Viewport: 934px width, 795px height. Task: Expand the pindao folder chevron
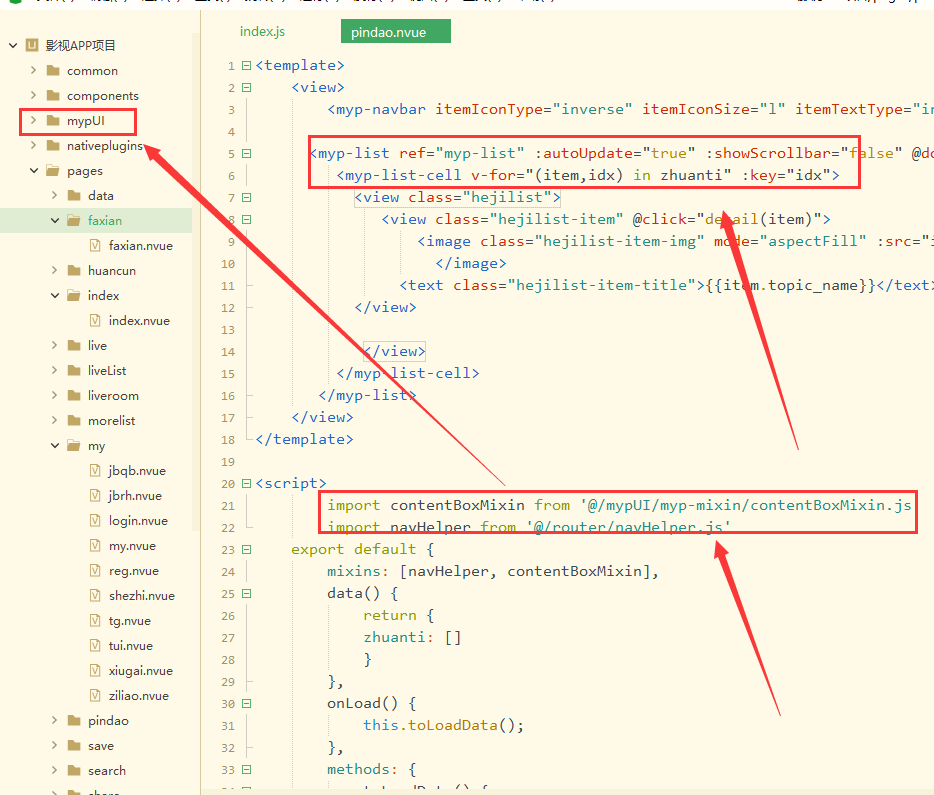[55, 721]
